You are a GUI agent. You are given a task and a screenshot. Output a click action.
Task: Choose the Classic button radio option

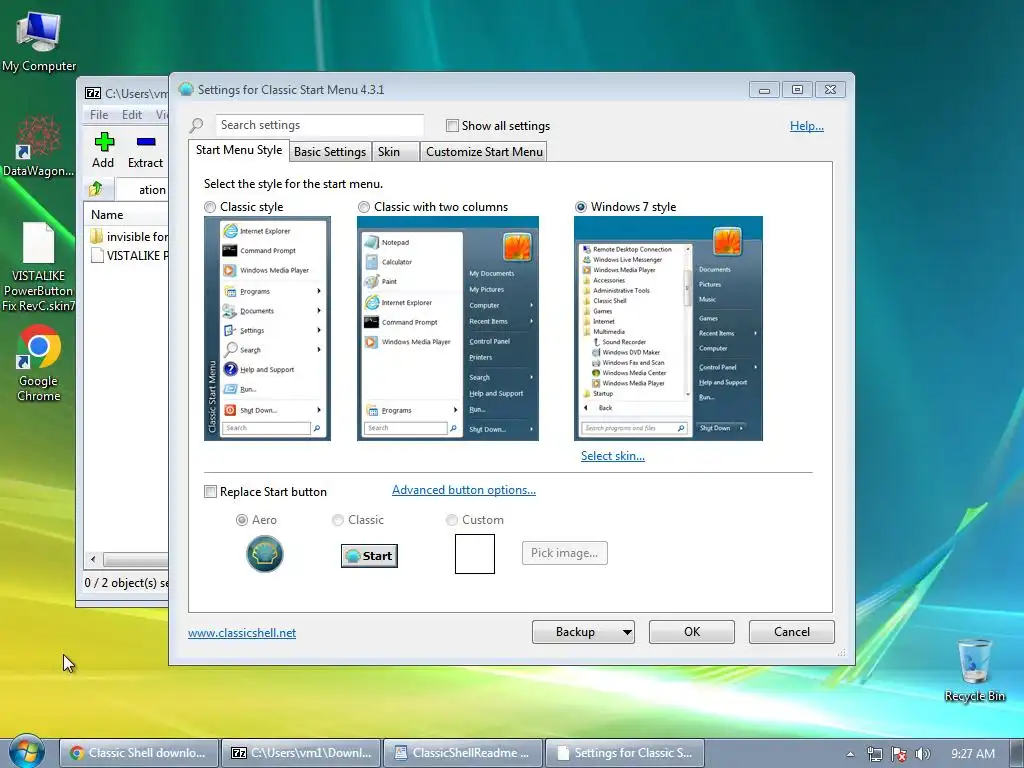(338, 520)
